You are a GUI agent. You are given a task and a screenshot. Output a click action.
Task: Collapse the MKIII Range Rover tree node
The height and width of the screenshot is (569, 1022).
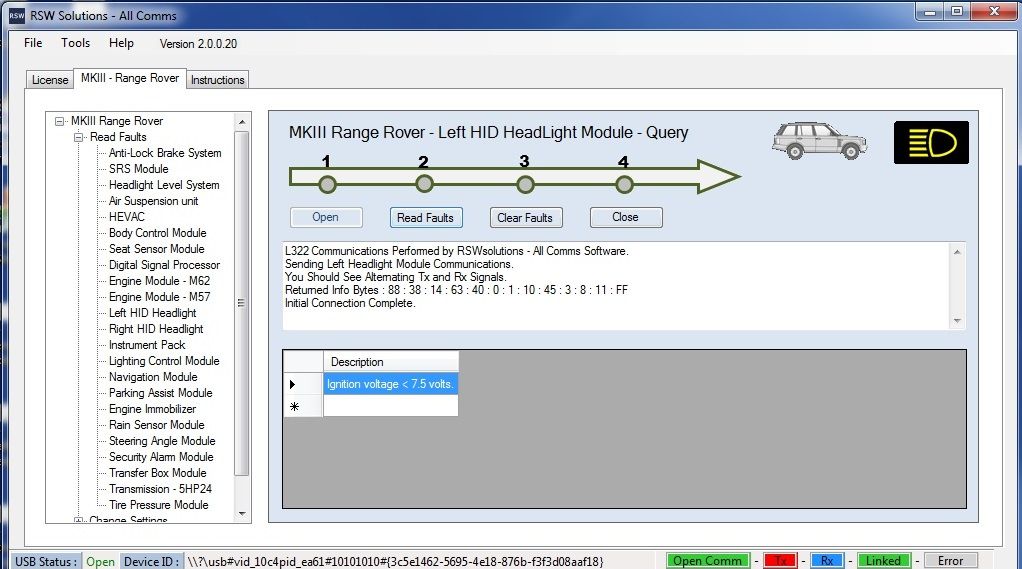coord(60,121)
